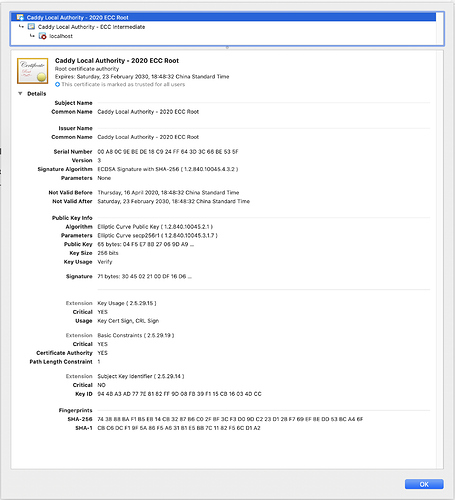Click the Key Size 256 bits value

(x=108, y=253)
